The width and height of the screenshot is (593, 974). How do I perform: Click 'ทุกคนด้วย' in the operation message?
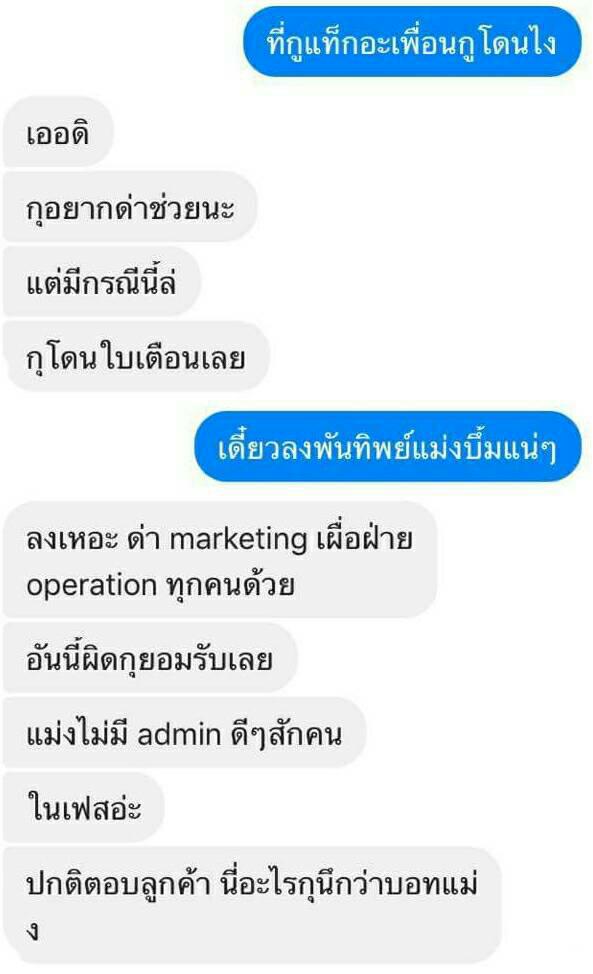230,584
